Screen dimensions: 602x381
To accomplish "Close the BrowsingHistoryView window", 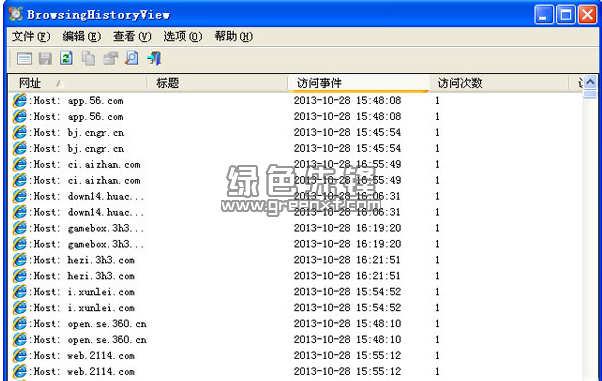I will pyautogui.click(x=587, y=15).
